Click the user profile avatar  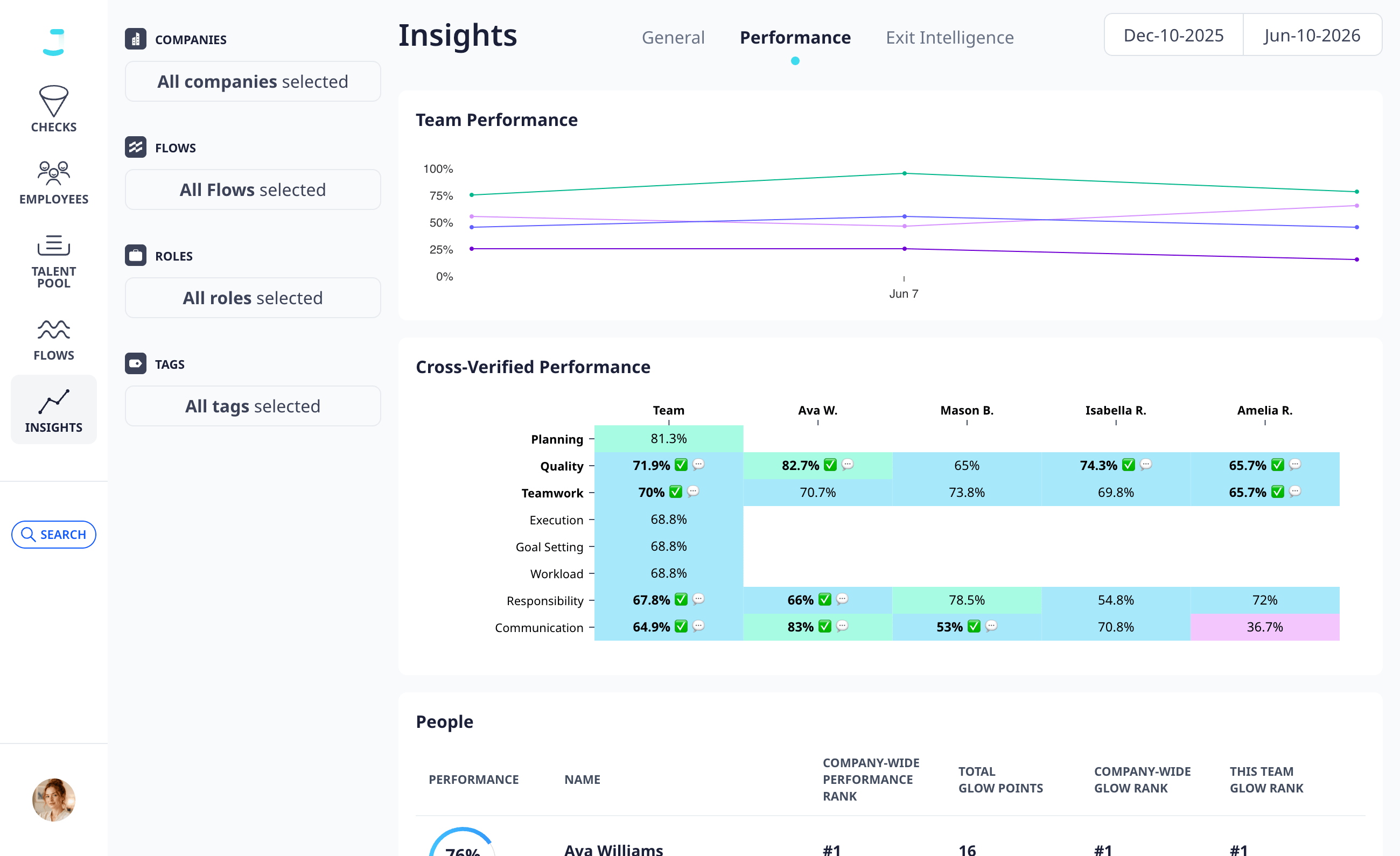tap(54, 800)
